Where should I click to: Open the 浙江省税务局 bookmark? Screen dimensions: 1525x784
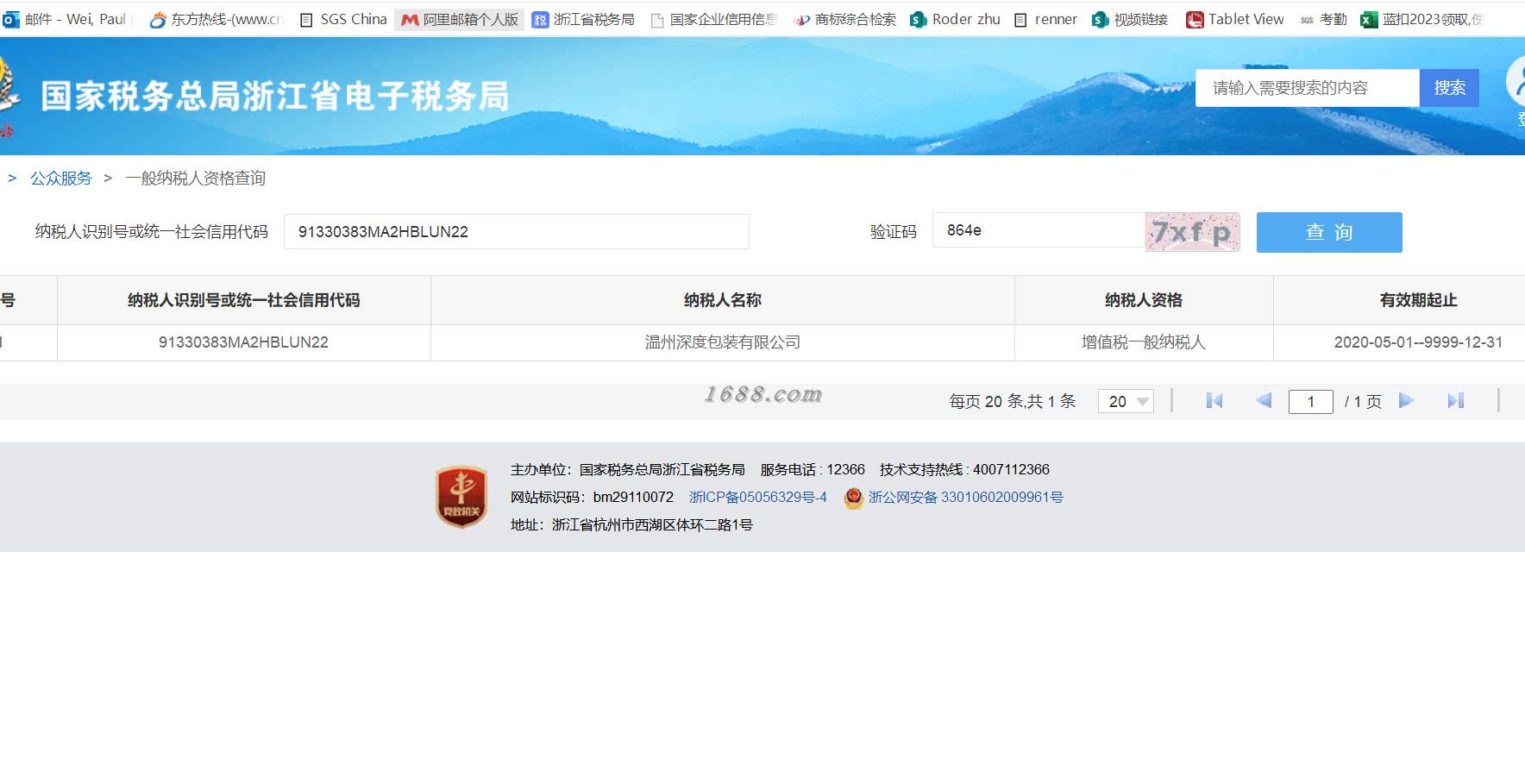click(583, 19)
